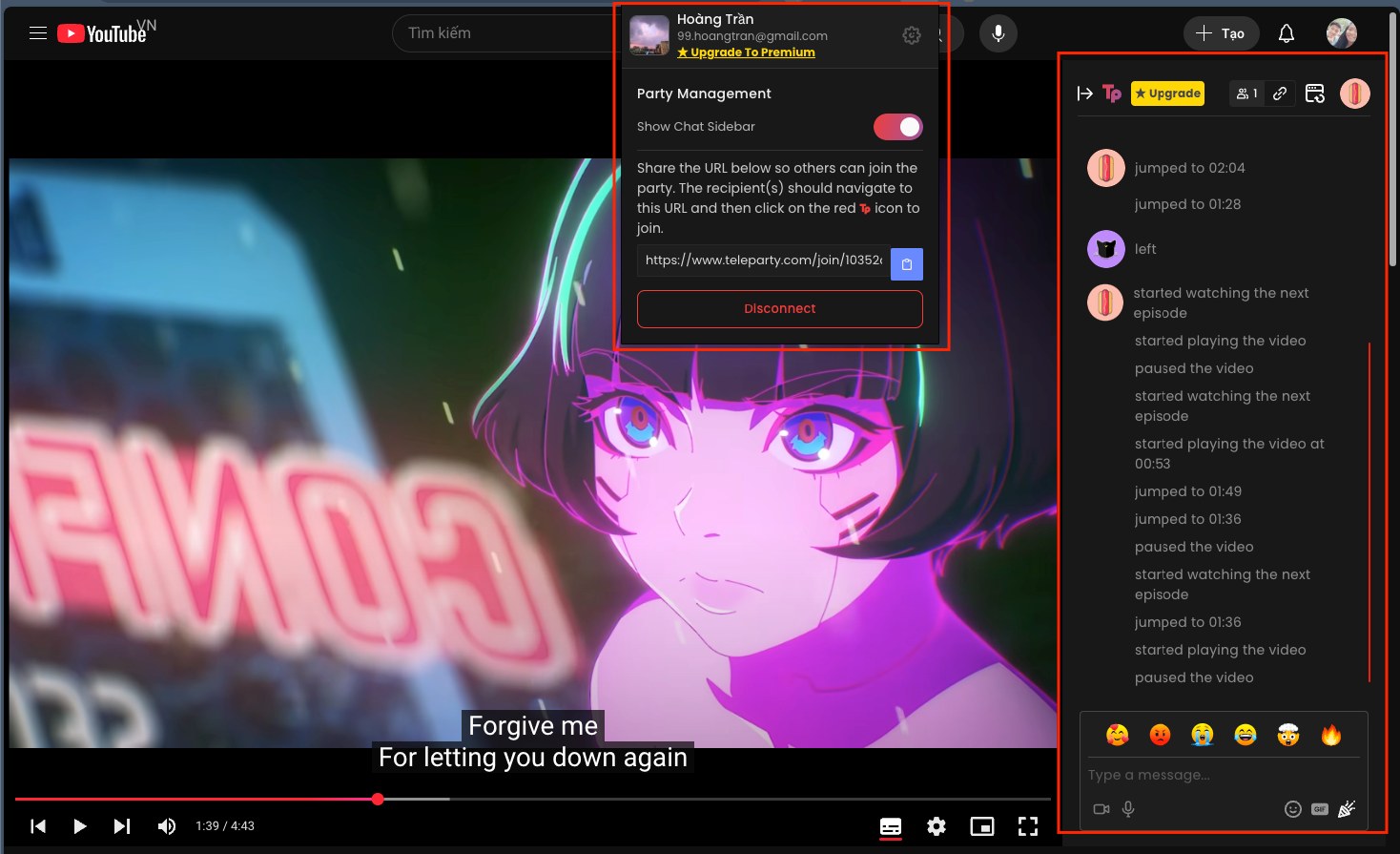
Task: Skip to previous video
Action: pos(38,826)
